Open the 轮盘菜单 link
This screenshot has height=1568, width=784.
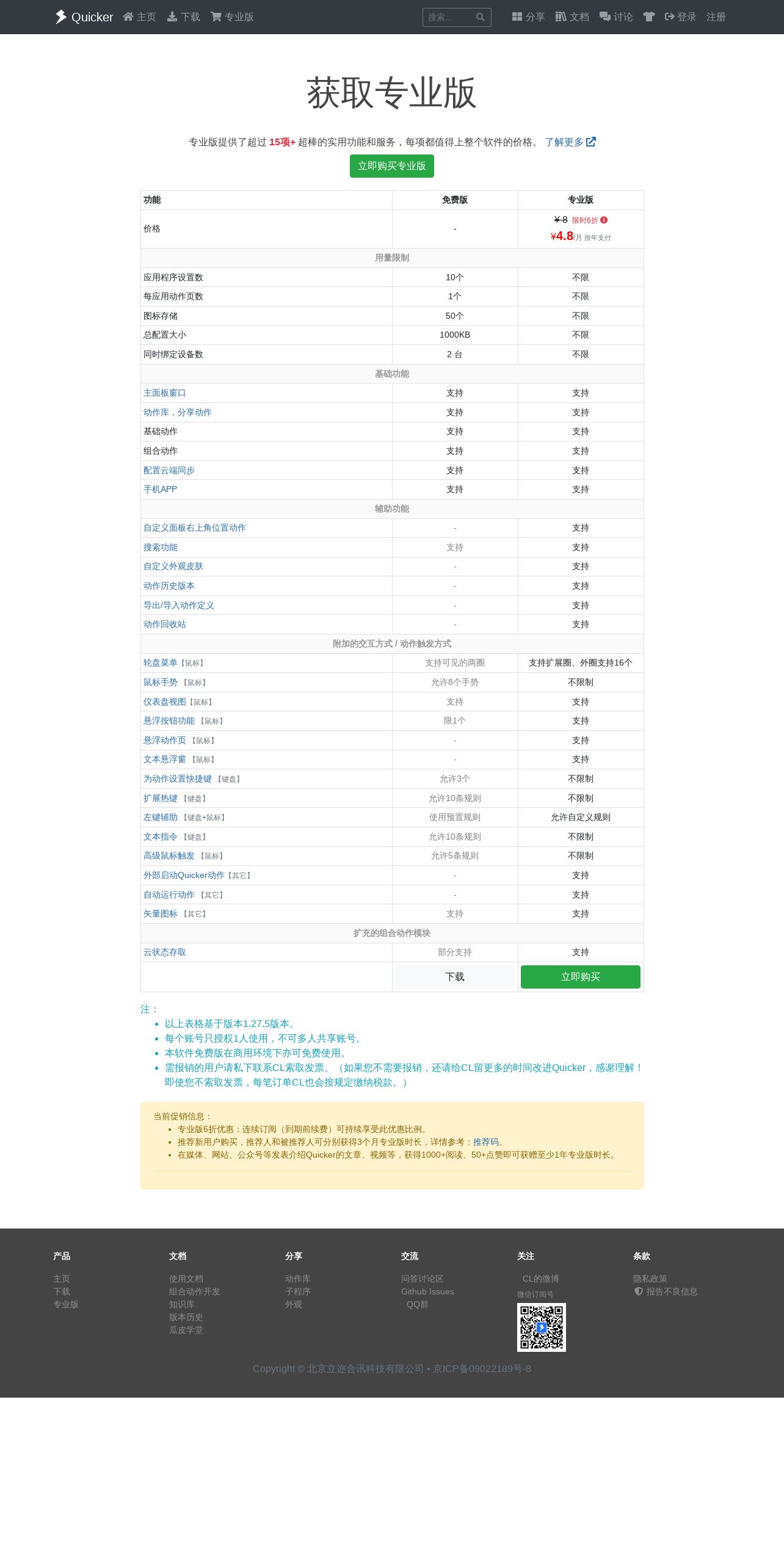[161, 663]
